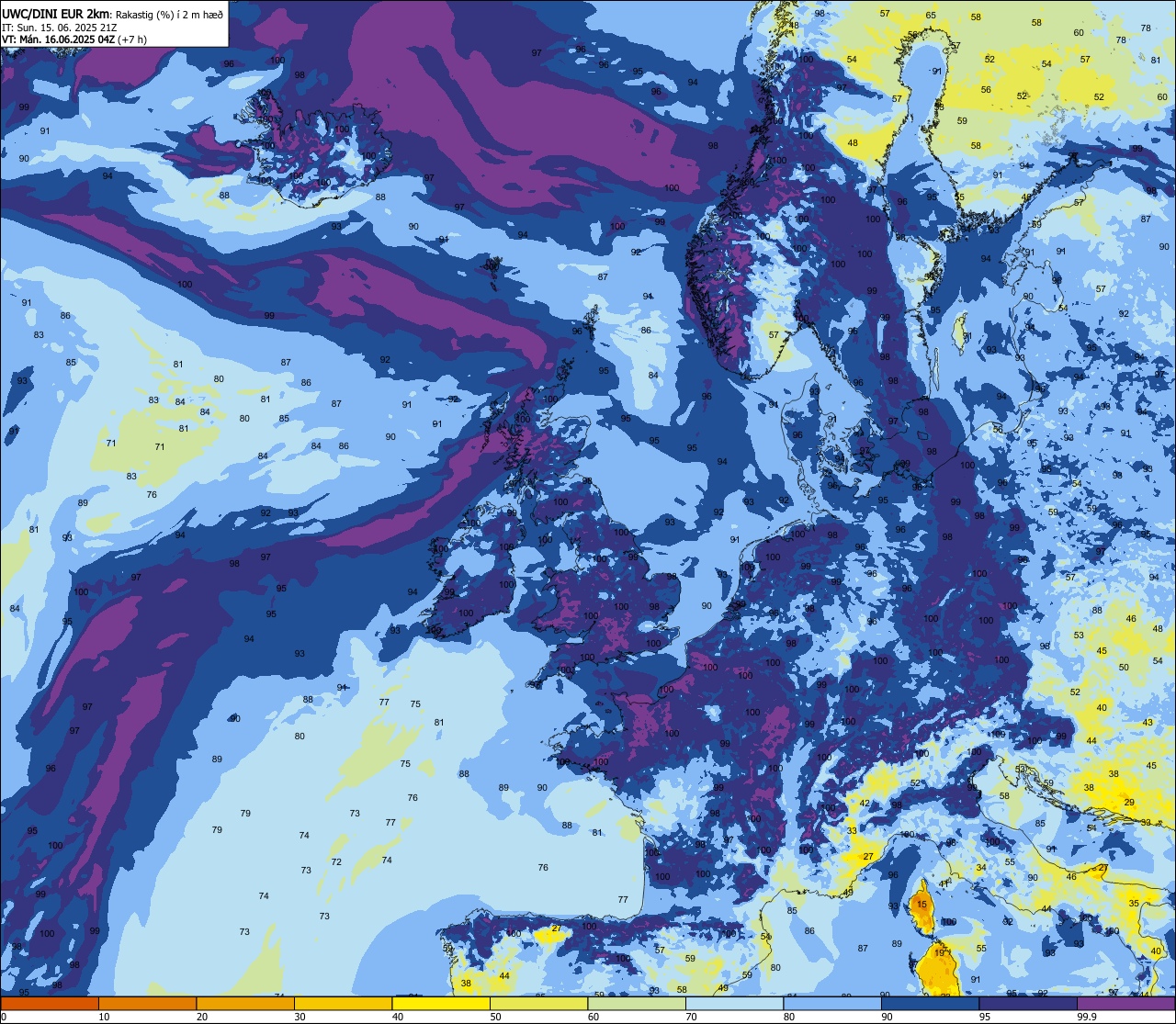Click the darkest orange legend swatch below 10
1176x1024 pixels.
[x=50, y=1003]
